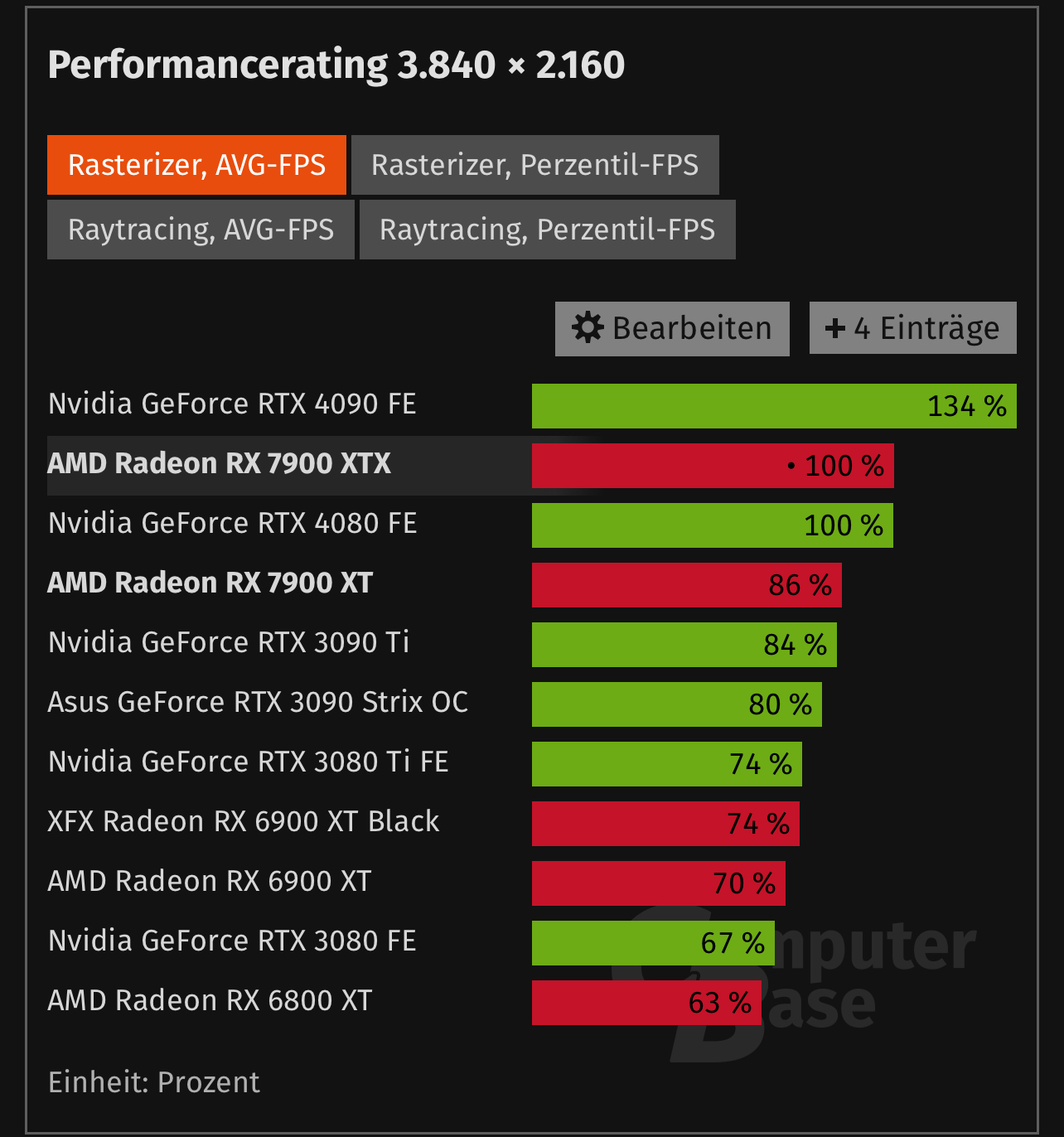Click the red 86 % bar
Image resolution: width=1064 pixels, height=1137 pixels.
[x=686, y=585]
